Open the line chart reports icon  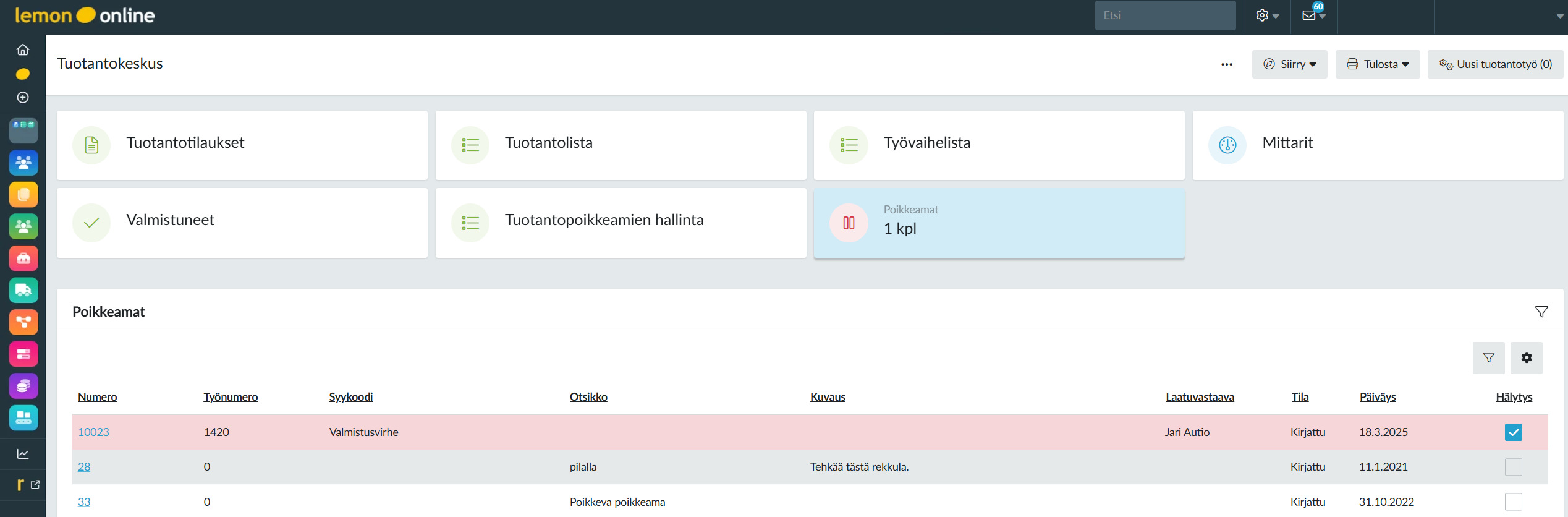pos(23,454)
